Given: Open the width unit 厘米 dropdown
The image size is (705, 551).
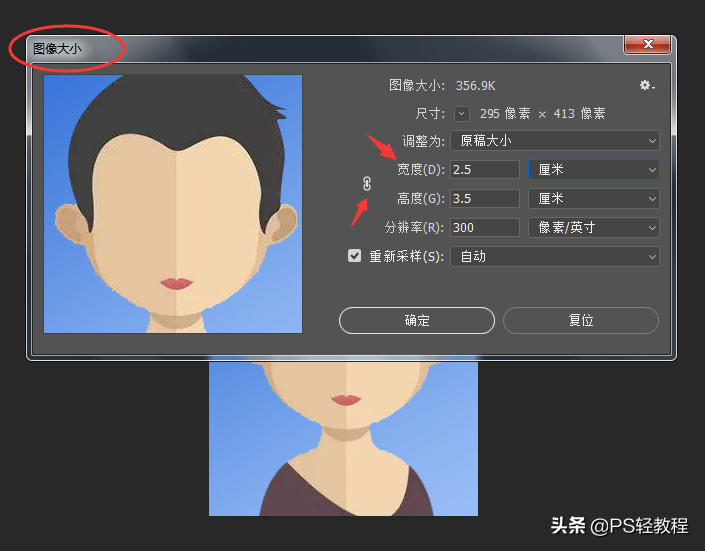Looking at the screenshot, I should (x=594, y=170).
